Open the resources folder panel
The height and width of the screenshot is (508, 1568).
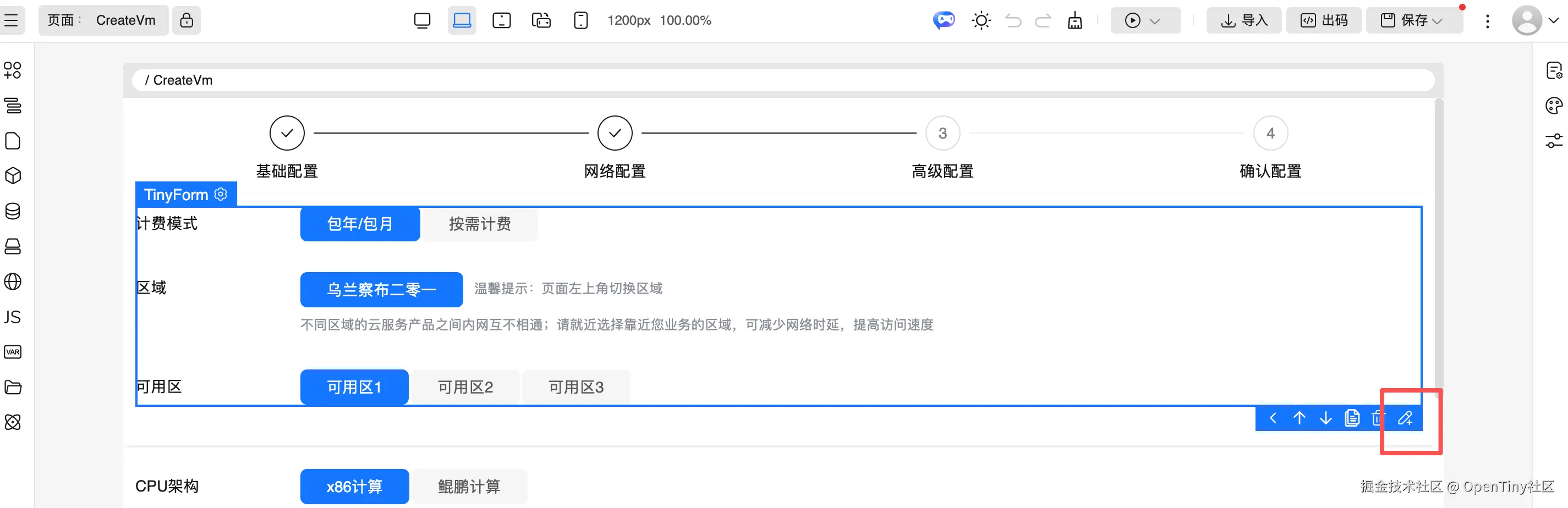point(12,387)
